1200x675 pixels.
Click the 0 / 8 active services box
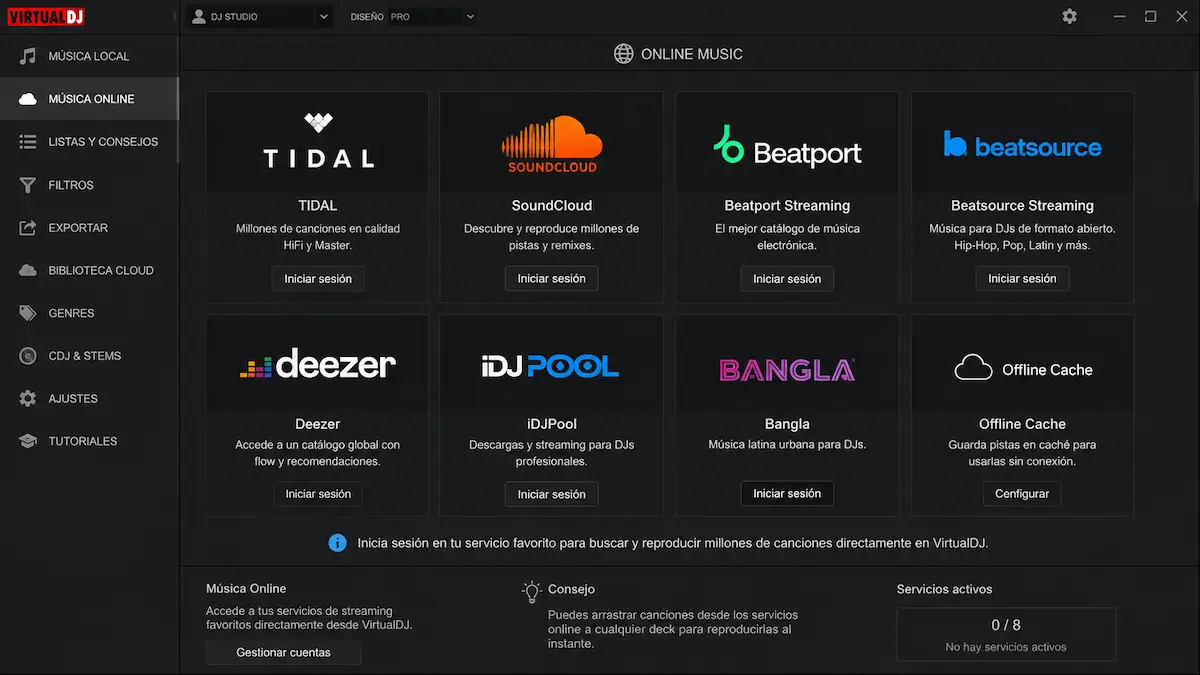(1006, 634)
